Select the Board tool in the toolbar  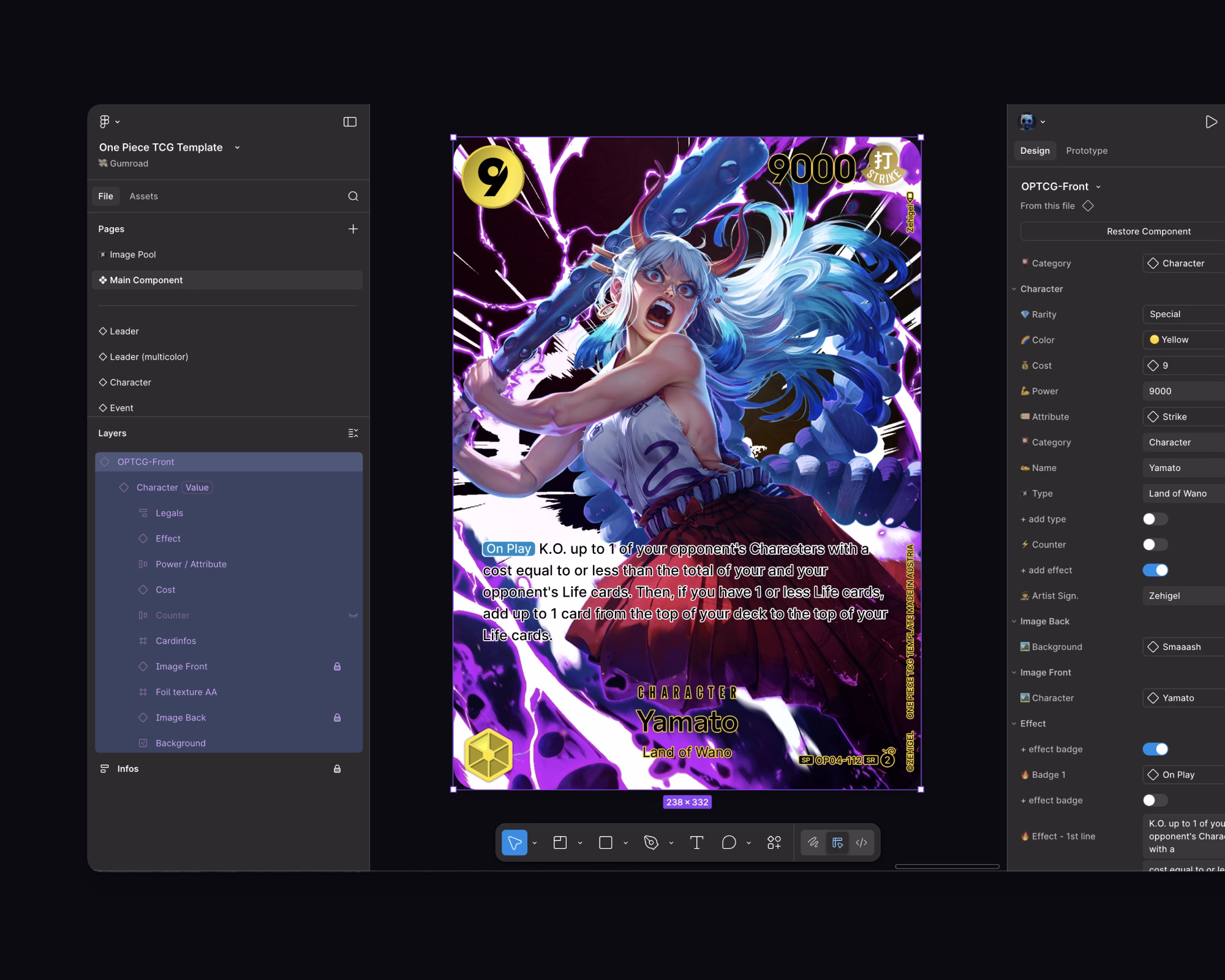click(561, 842)
